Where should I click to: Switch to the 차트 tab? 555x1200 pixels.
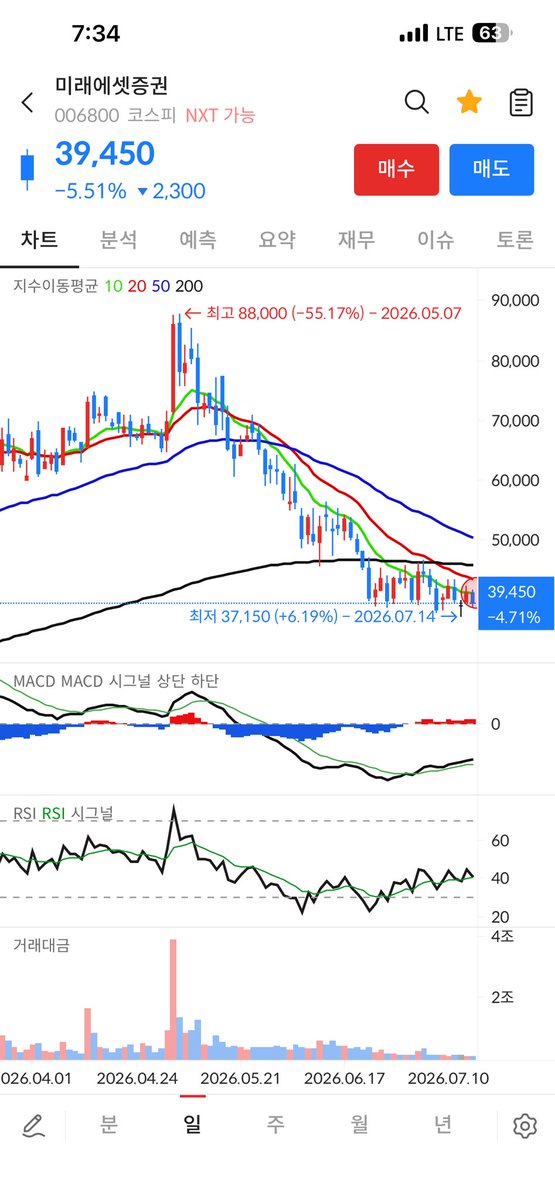(40, 240)
